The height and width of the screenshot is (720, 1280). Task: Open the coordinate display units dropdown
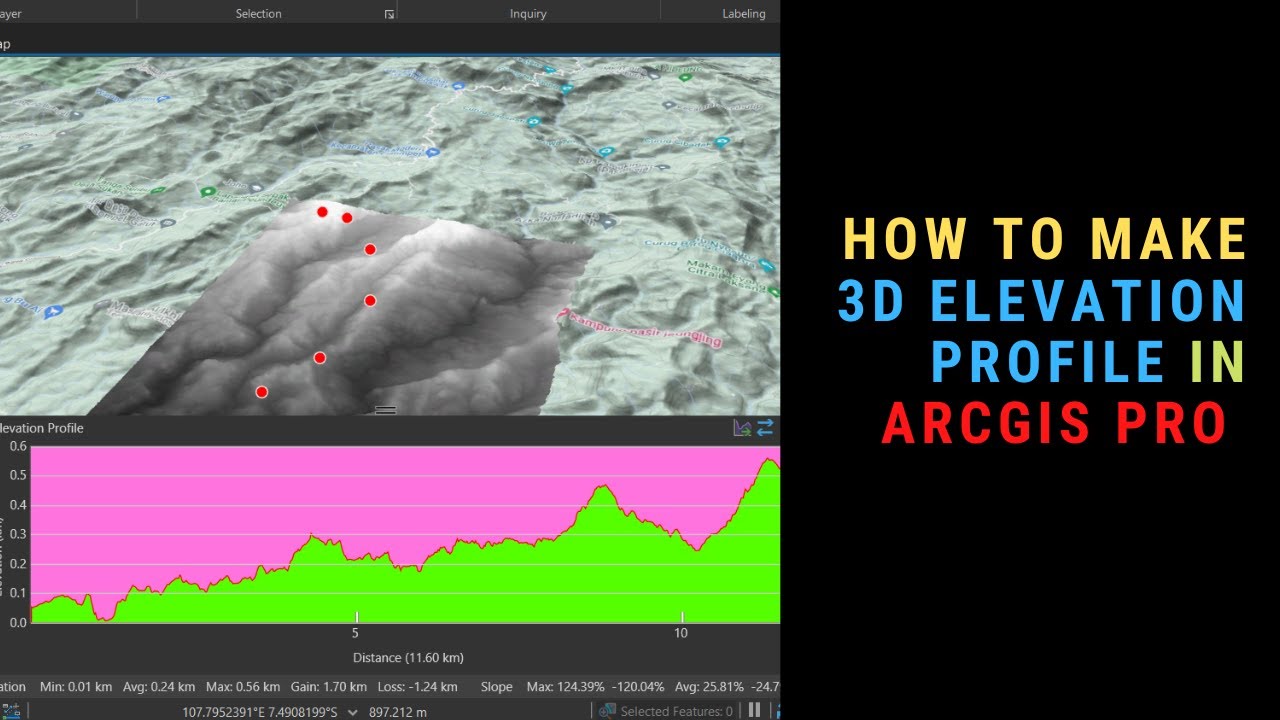(352, 713)
